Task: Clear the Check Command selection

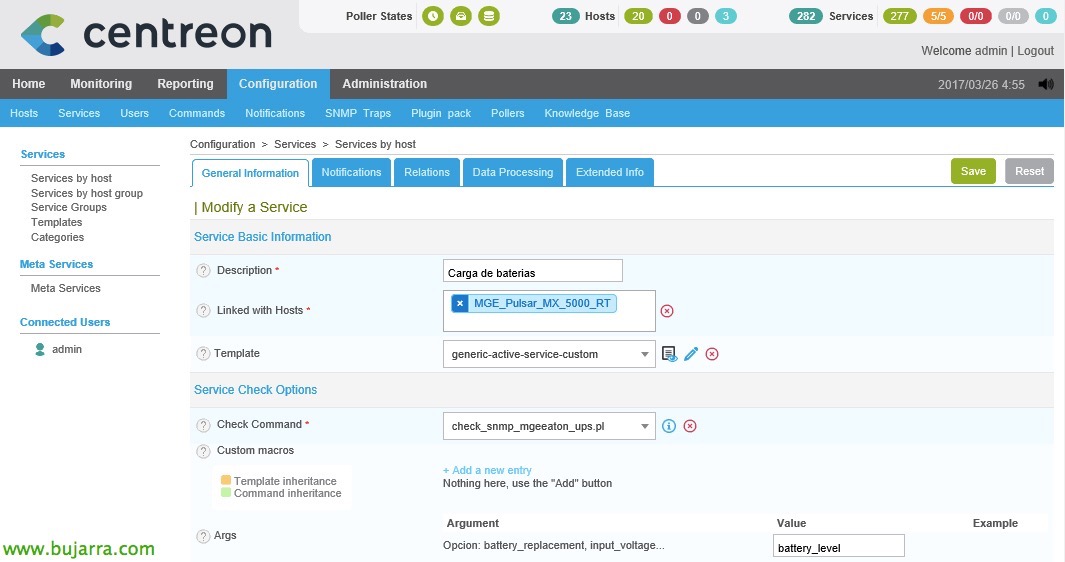Action: (690, 426)
